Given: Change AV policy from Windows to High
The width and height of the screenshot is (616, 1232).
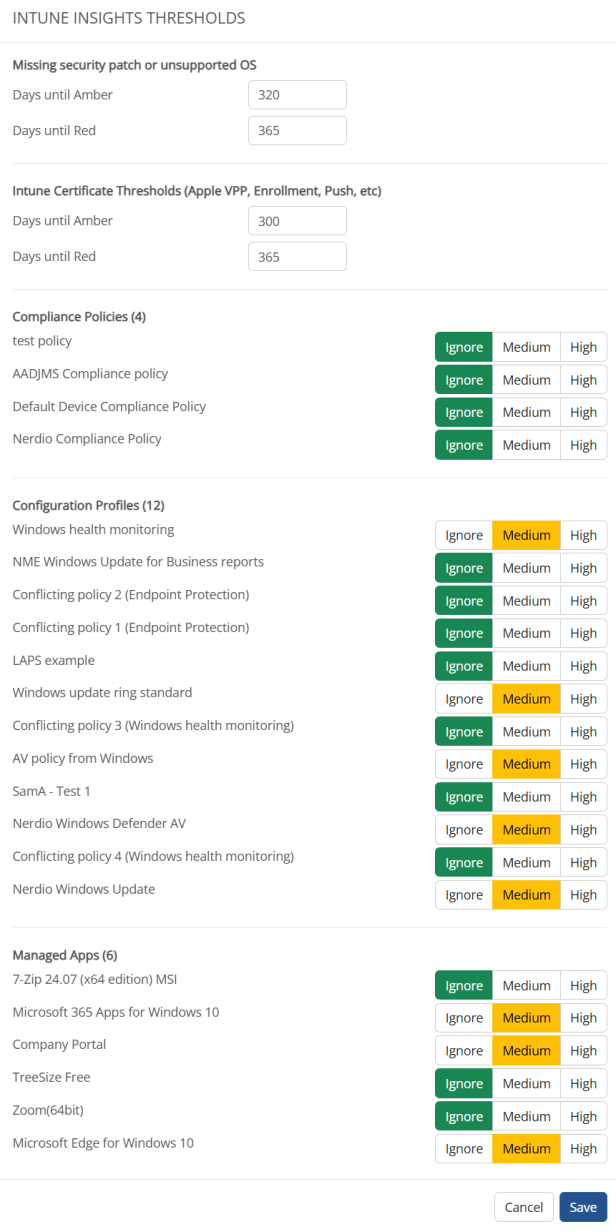Looking at the screenshot, I should point(584,764).
